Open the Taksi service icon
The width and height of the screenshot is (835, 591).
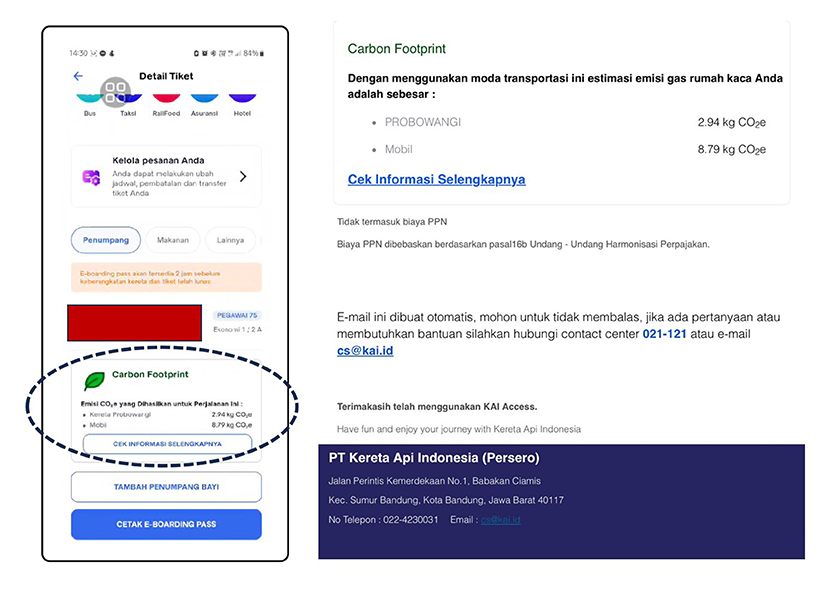click(128, 98)
